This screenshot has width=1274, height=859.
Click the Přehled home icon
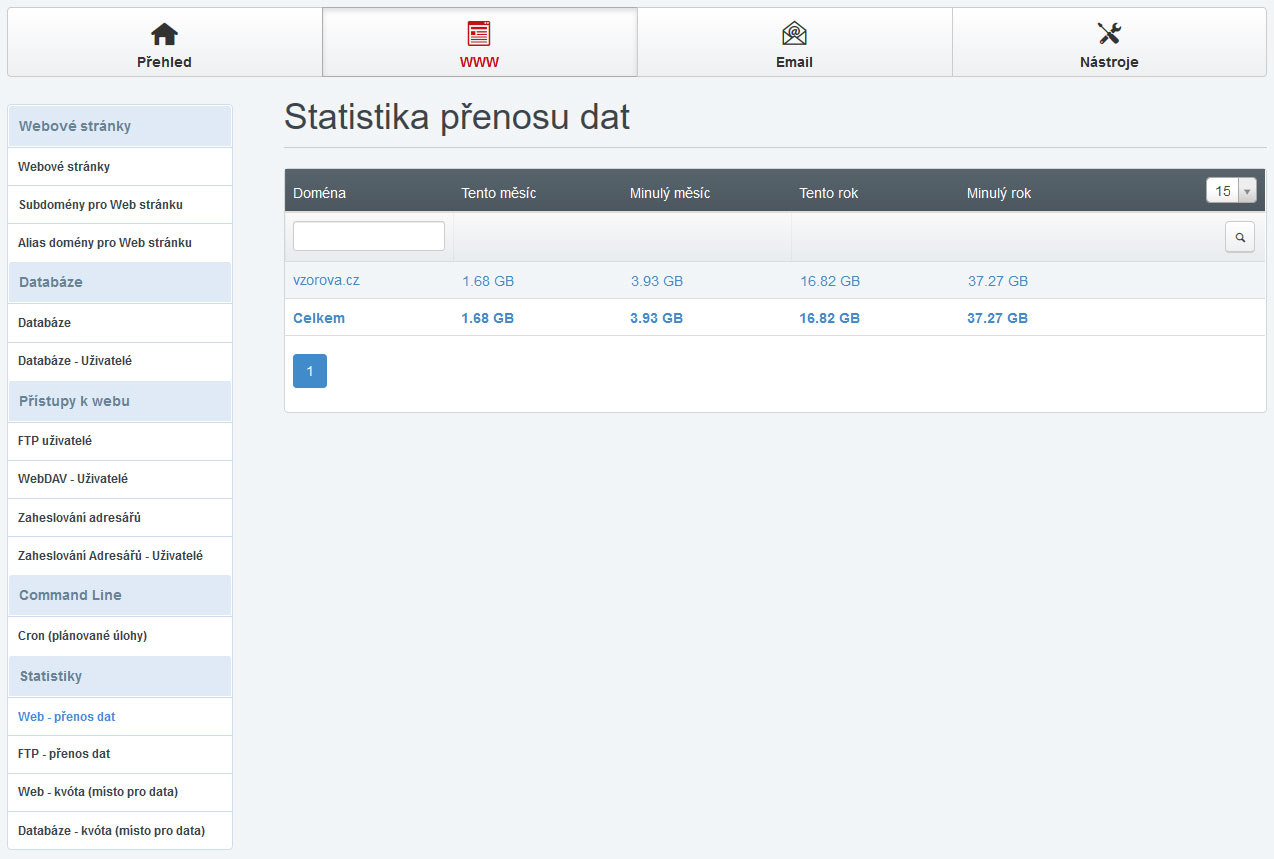click(164, 34)
